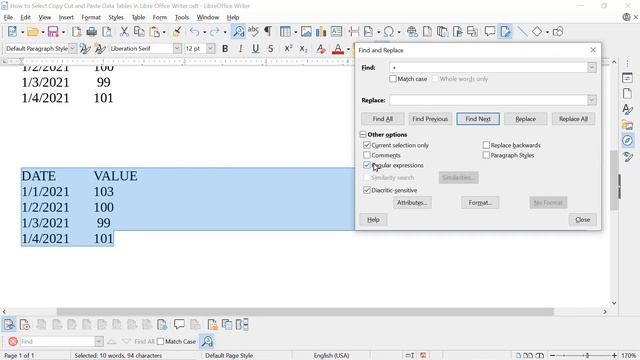The image size is (640, 360).
Task: Open the Table menu
Action: [138, 17]
